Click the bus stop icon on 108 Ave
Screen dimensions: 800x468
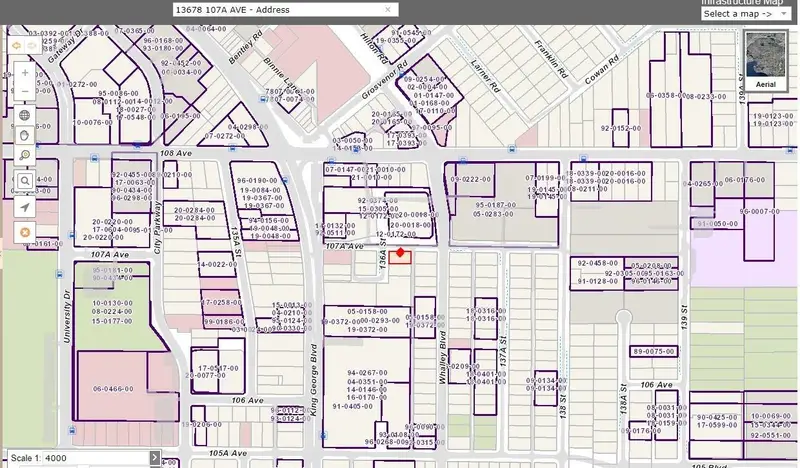click(93, 158)
